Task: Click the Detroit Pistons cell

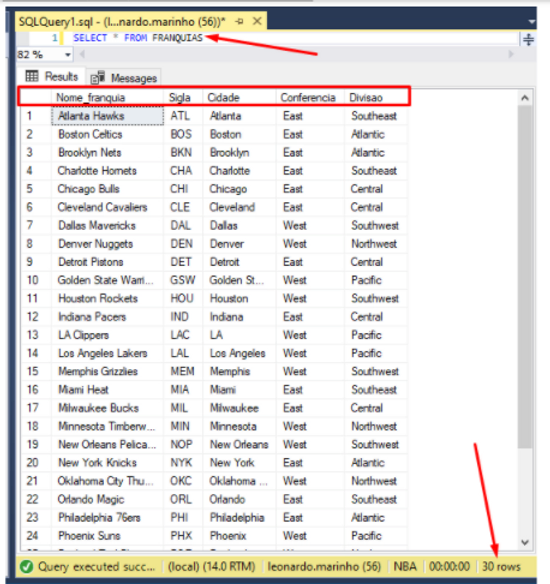Action: point(107,262)
